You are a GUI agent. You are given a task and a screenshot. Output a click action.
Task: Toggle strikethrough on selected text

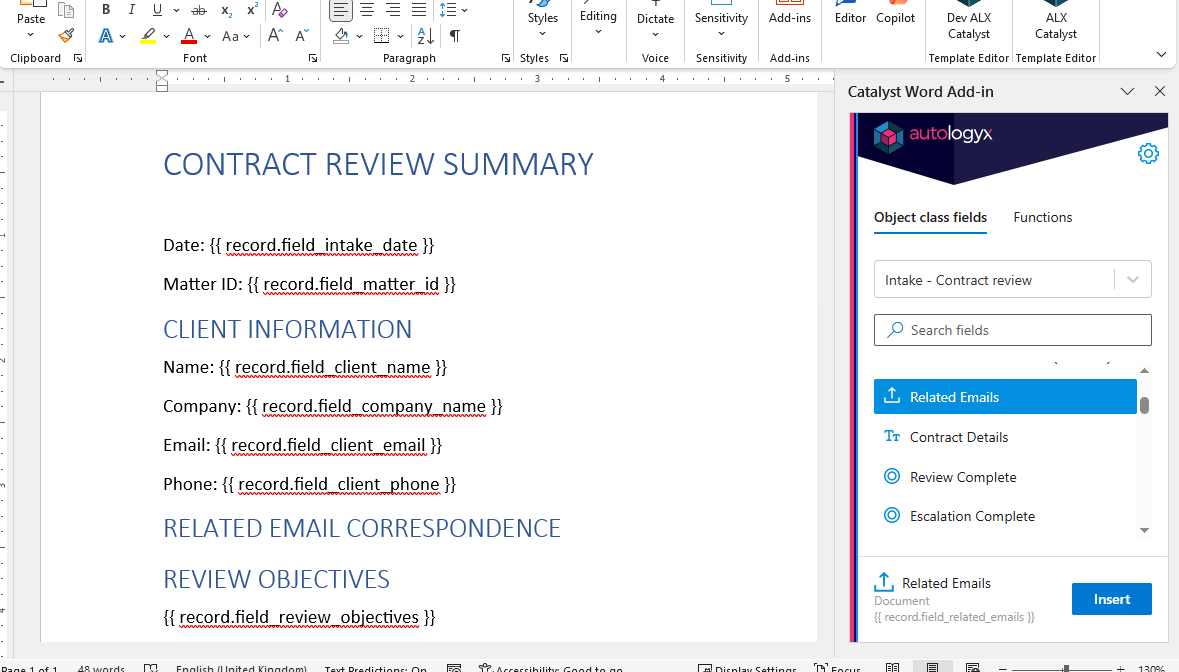pos(198,10)
